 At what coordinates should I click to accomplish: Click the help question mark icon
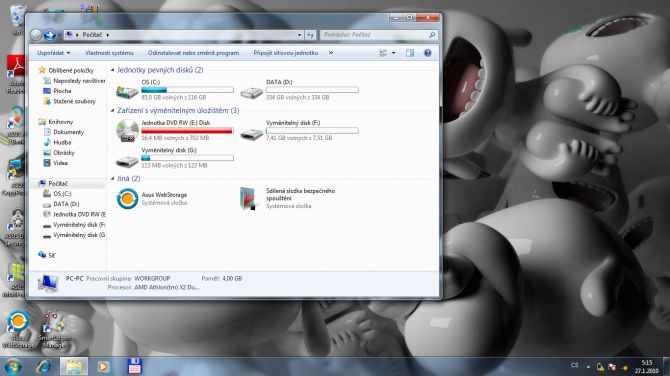click(x=427, y=53)
